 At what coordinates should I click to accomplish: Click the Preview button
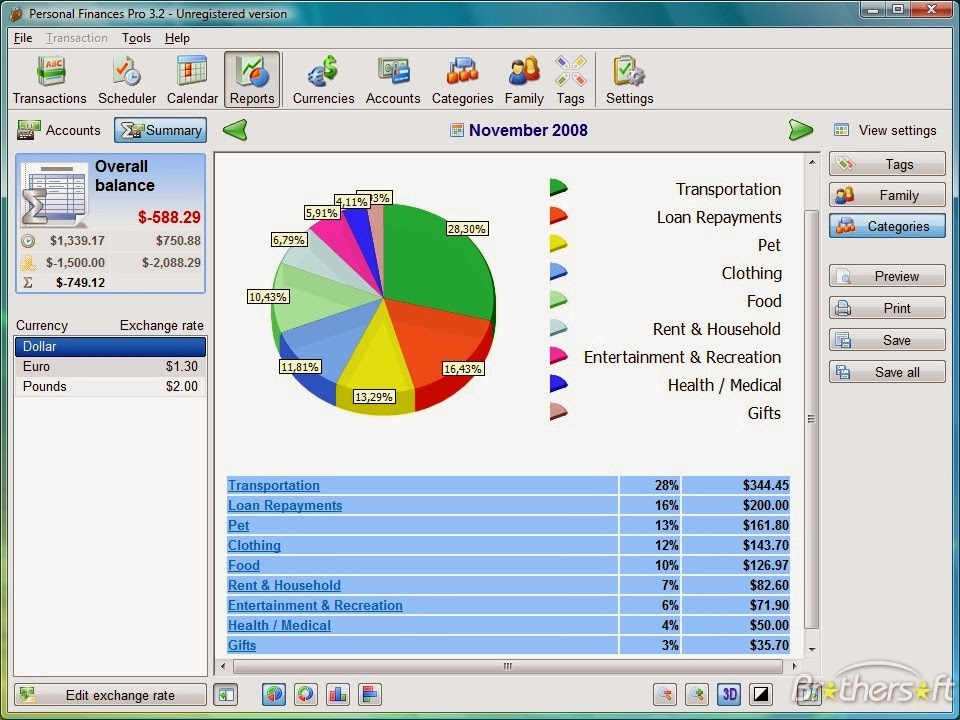click(x=887, y=276)
